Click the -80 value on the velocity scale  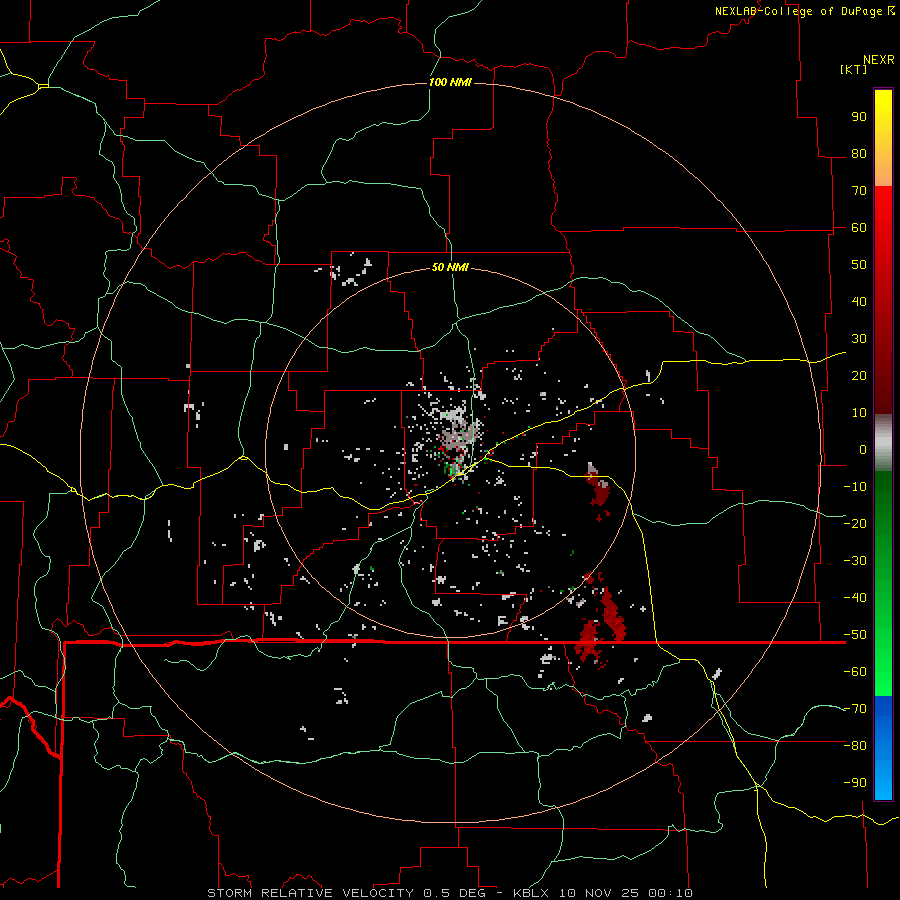click(x=855, y=746)
